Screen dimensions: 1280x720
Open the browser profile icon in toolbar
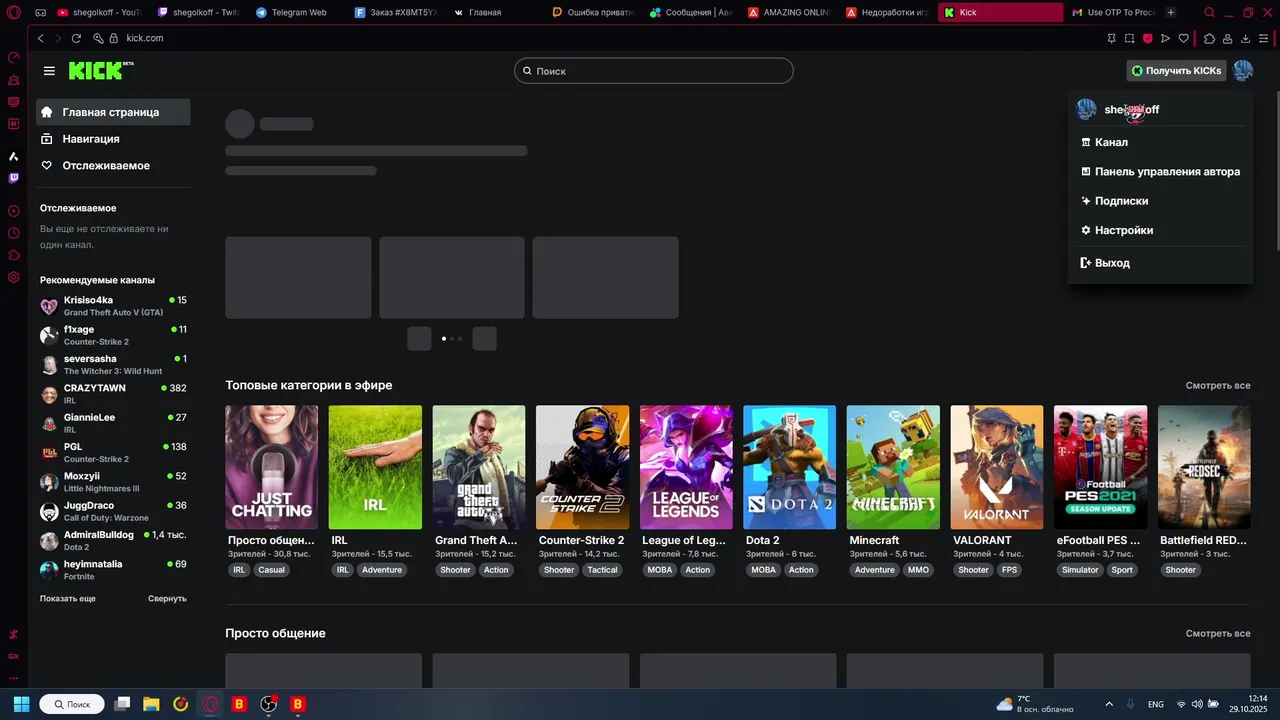(1227, 38)
